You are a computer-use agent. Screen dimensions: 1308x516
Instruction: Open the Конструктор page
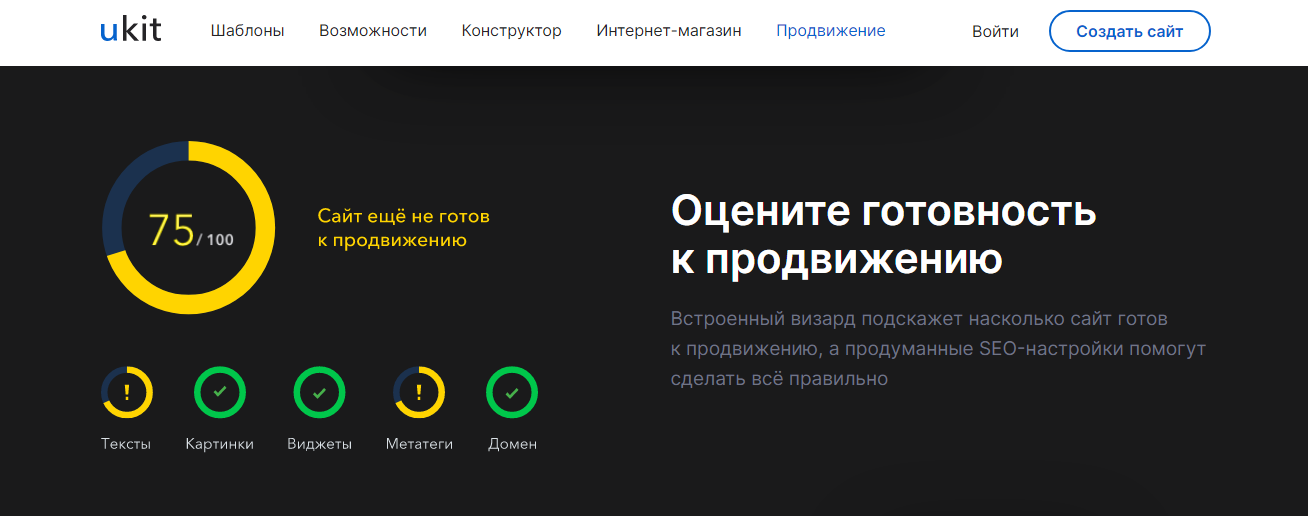511,31
